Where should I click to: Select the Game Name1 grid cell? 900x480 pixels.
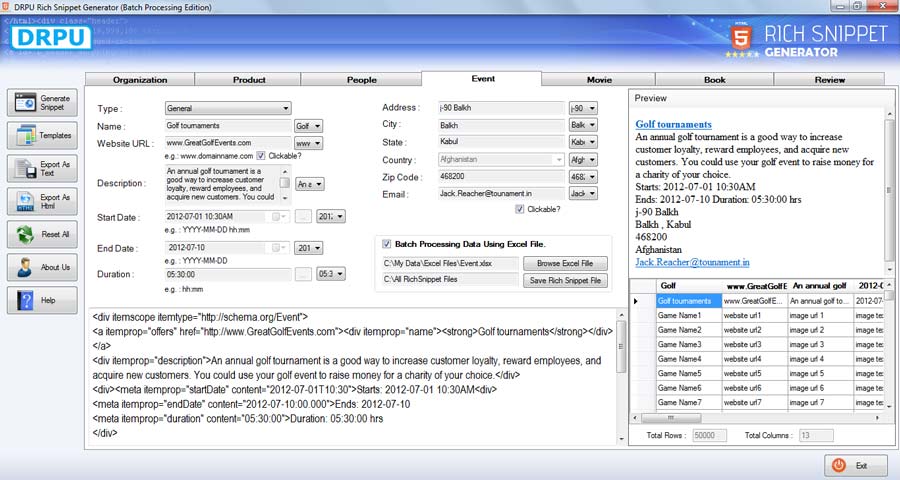[x=689, y=315]
